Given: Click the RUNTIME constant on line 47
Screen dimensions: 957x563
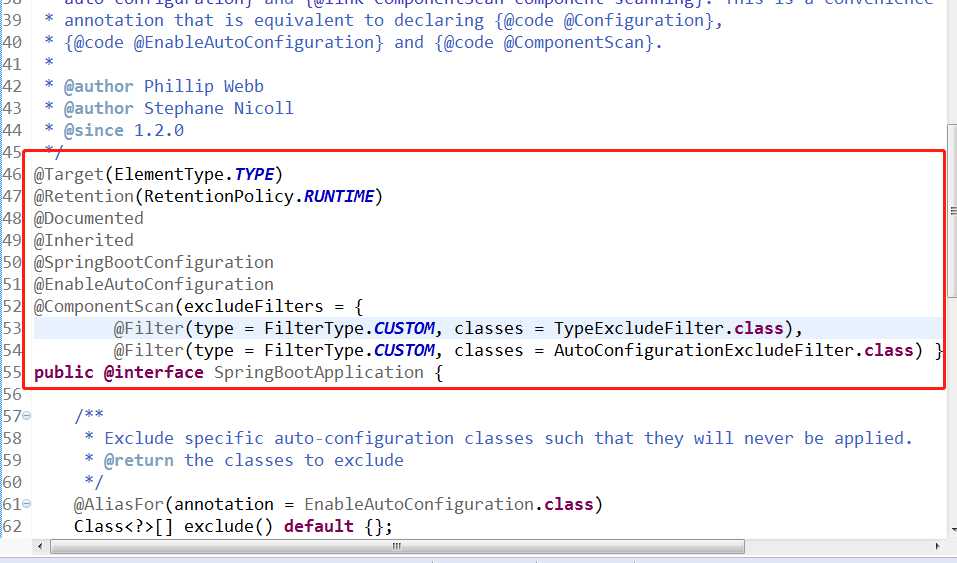Looking at the screenshot, I should [x=339, y=197].
